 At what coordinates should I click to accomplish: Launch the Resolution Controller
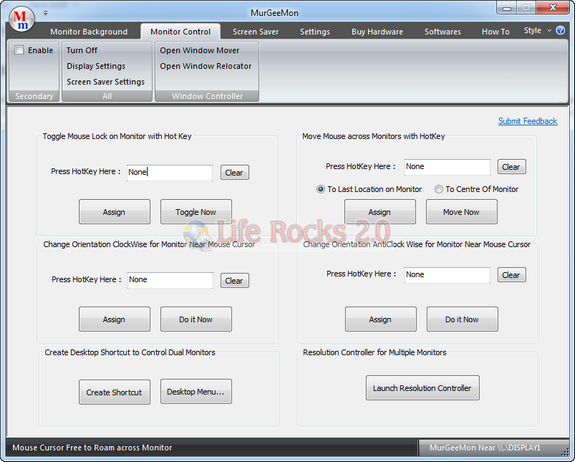422,388
